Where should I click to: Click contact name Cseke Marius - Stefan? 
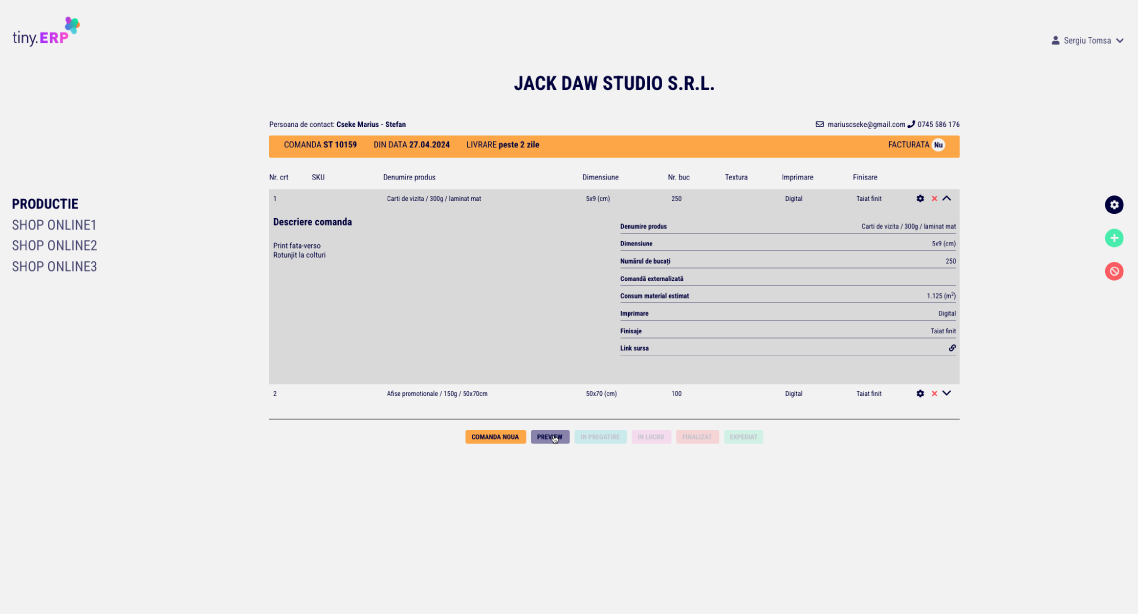(x=371, y=124)
